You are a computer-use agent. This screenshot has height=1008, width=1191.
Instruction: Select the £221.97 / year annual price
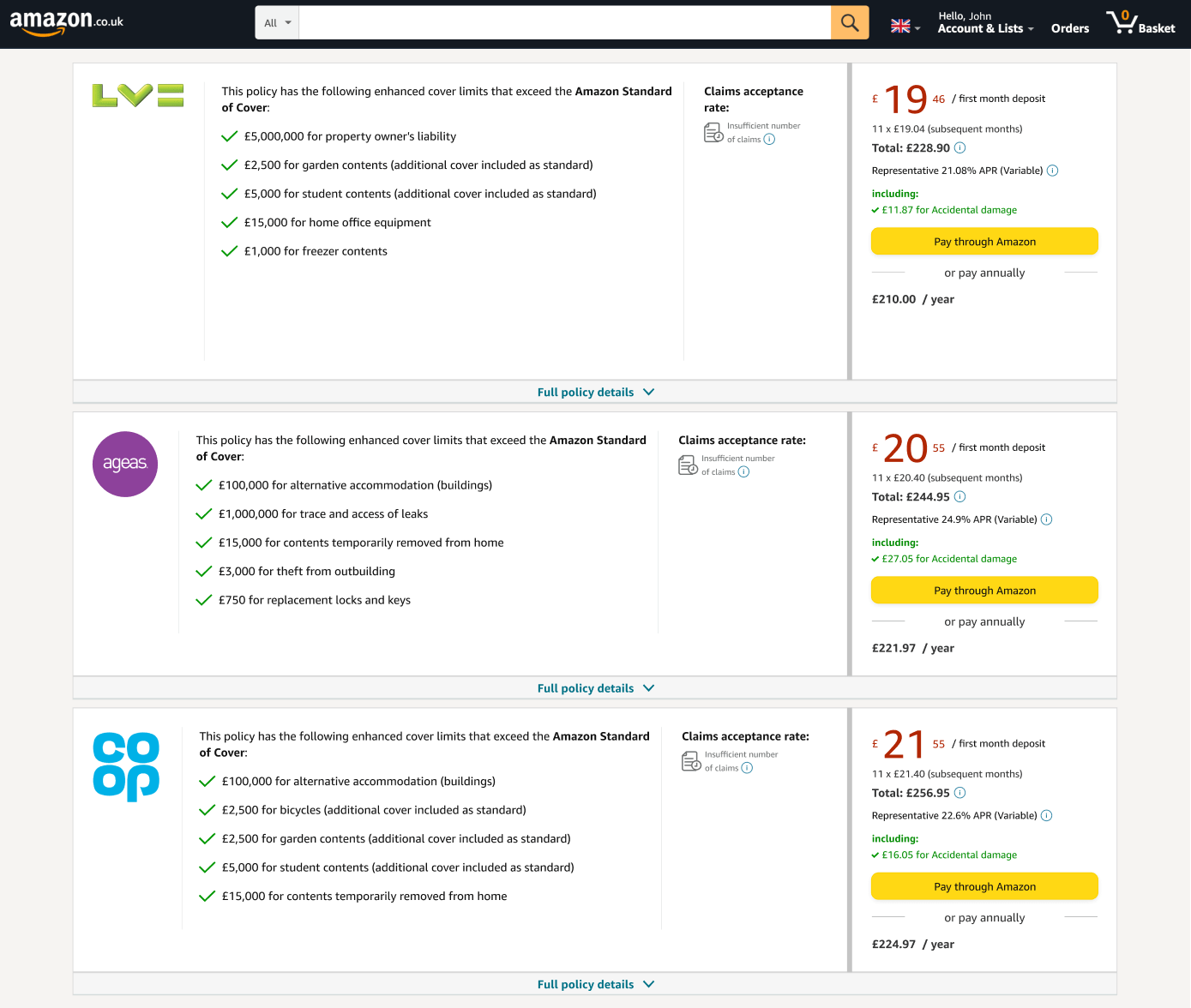pyautogui.click(x=913, y=648)
